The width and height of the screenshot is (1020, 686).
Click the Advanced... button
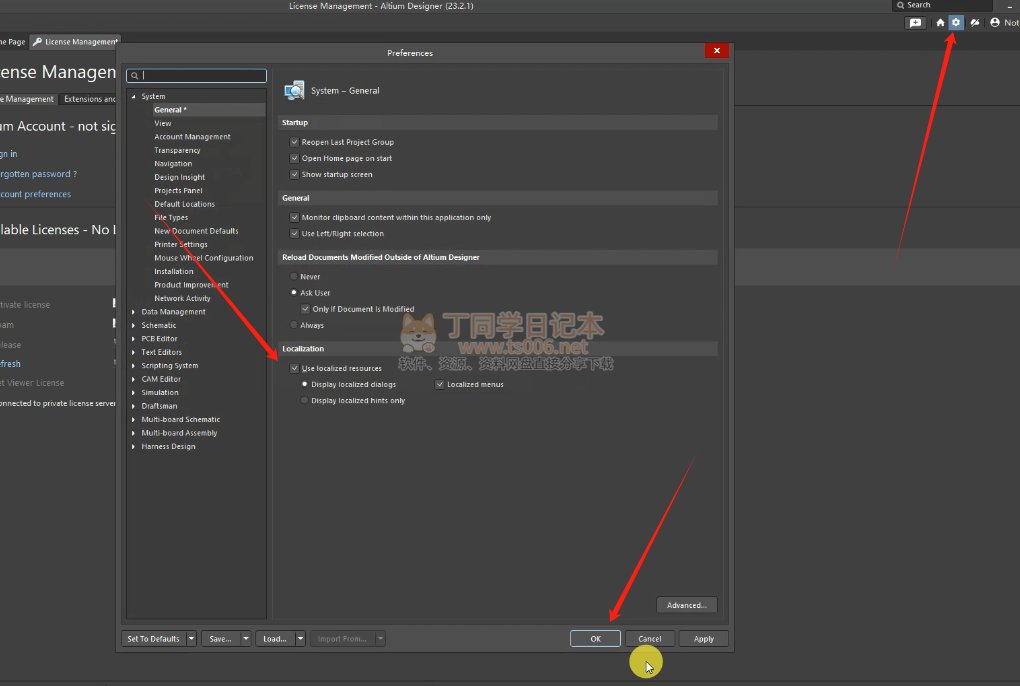pyautogui.click(x=687, y=605)
